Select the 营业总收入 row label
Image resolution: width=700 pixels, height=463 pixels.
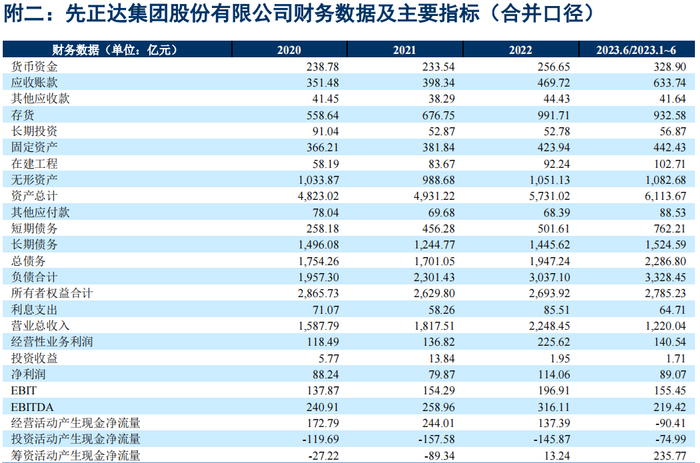pyautogui.click(x=40, y=326)
